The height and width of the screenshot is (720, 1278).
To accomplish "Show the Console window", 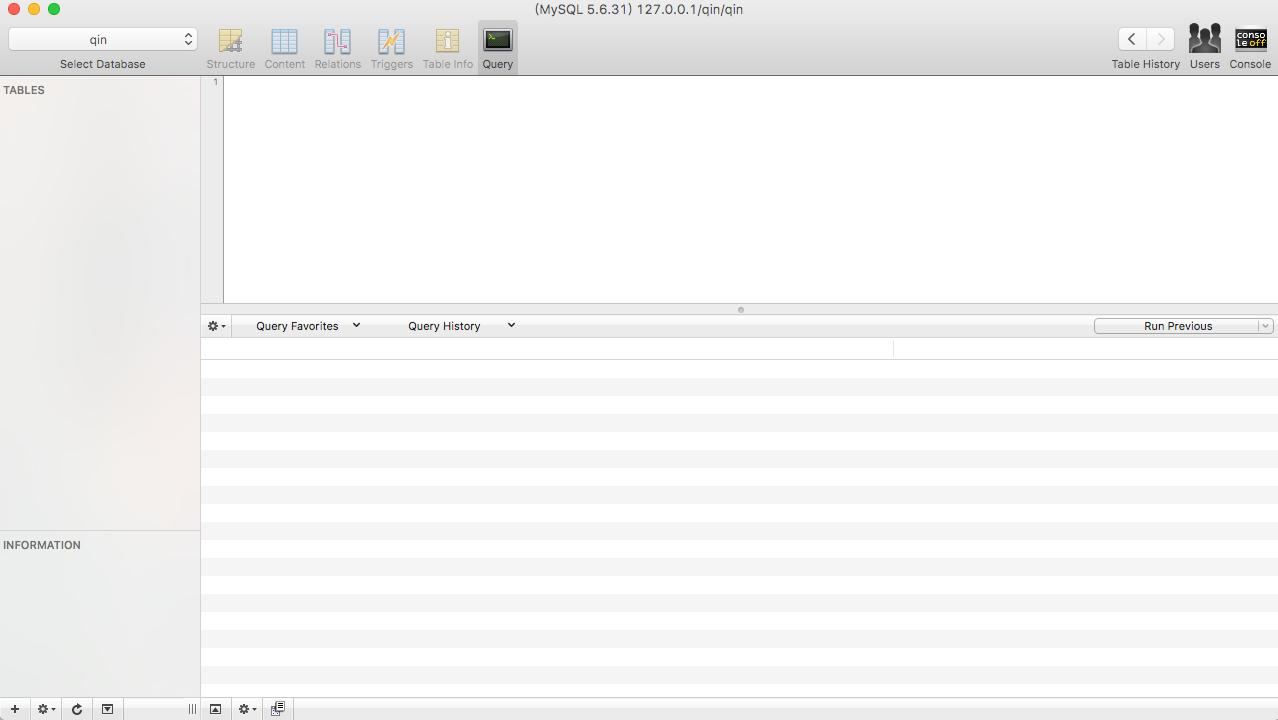I will pyautogui.click(x=1250, y=48).
